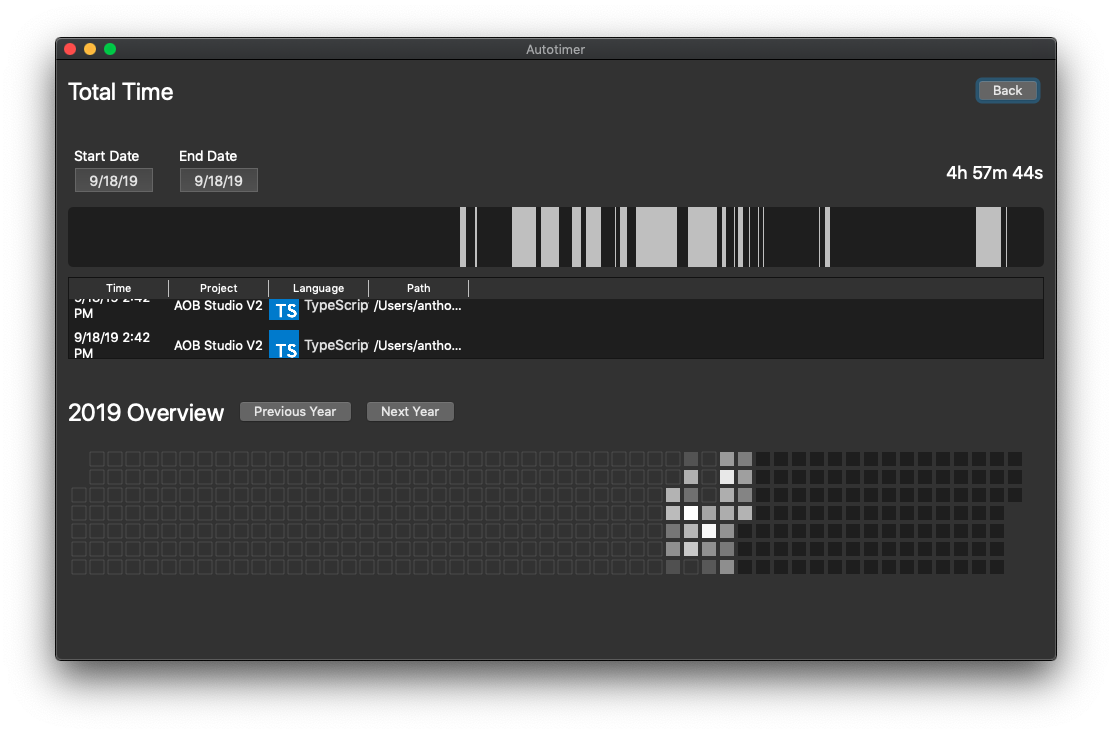This screenshot has width=1112, height=734.
Task: Advance to Next Year in overview
Action: pyautogui.click(x=410, y=412)
